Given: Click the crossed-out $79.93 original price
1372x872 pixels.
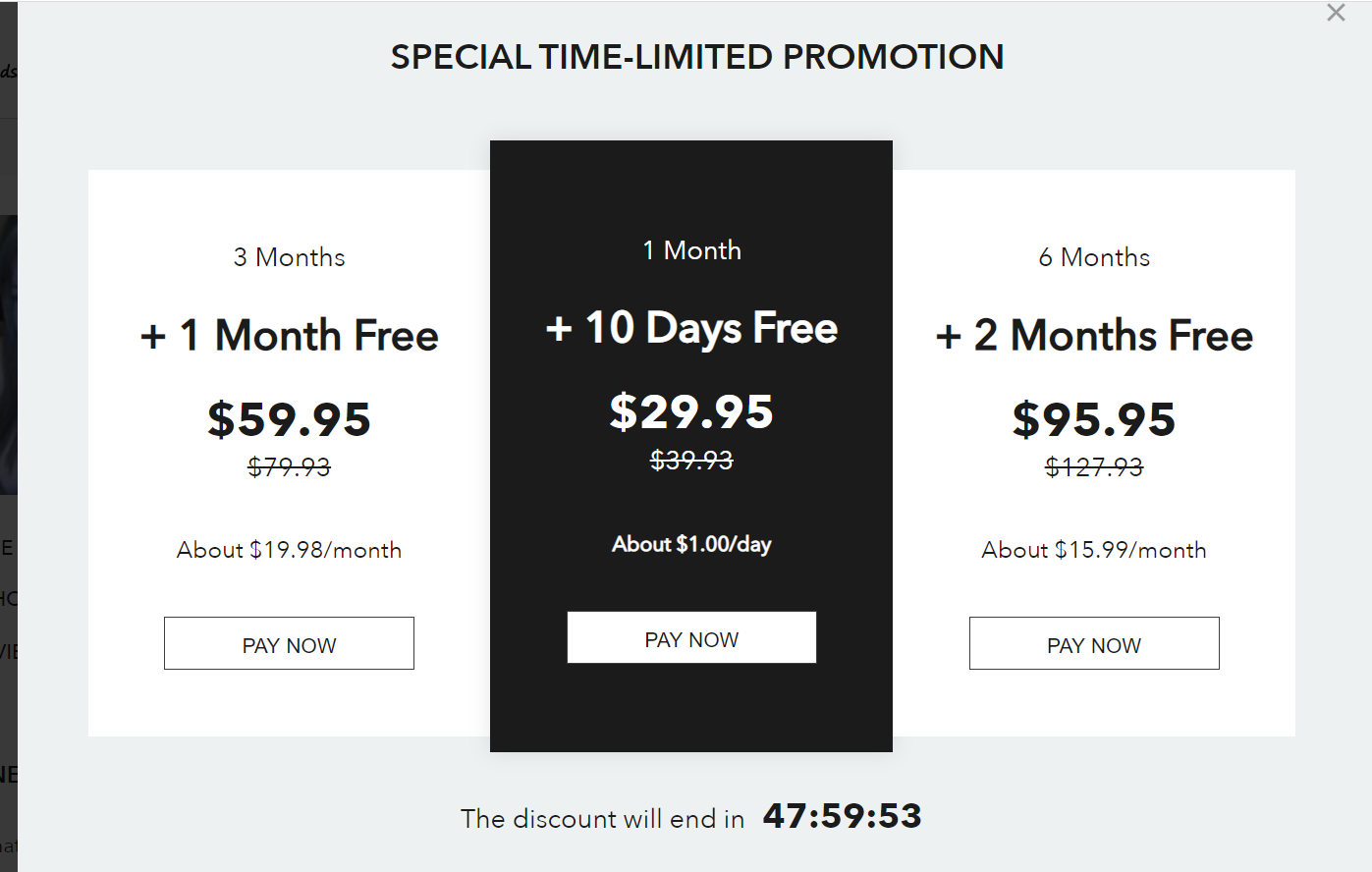Looking at the screenshot, I should [x=290, y=467].
